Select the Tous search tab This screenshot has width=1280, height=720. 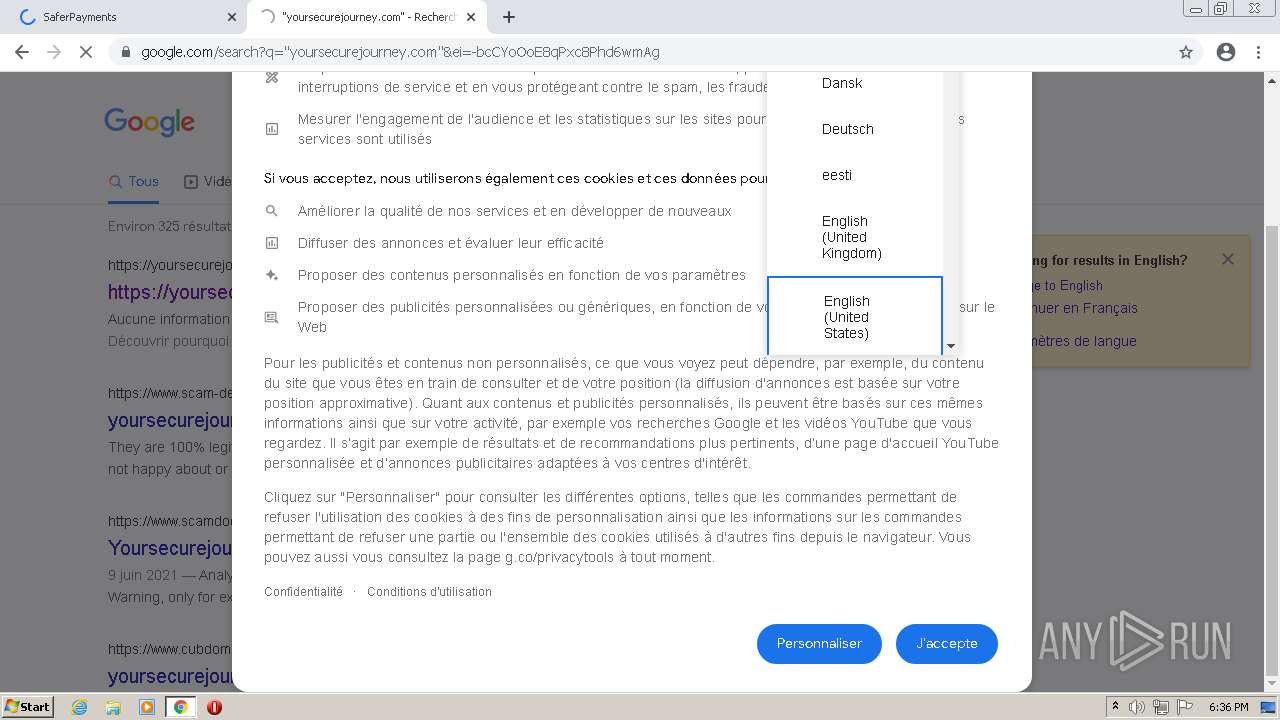[134, 181]
